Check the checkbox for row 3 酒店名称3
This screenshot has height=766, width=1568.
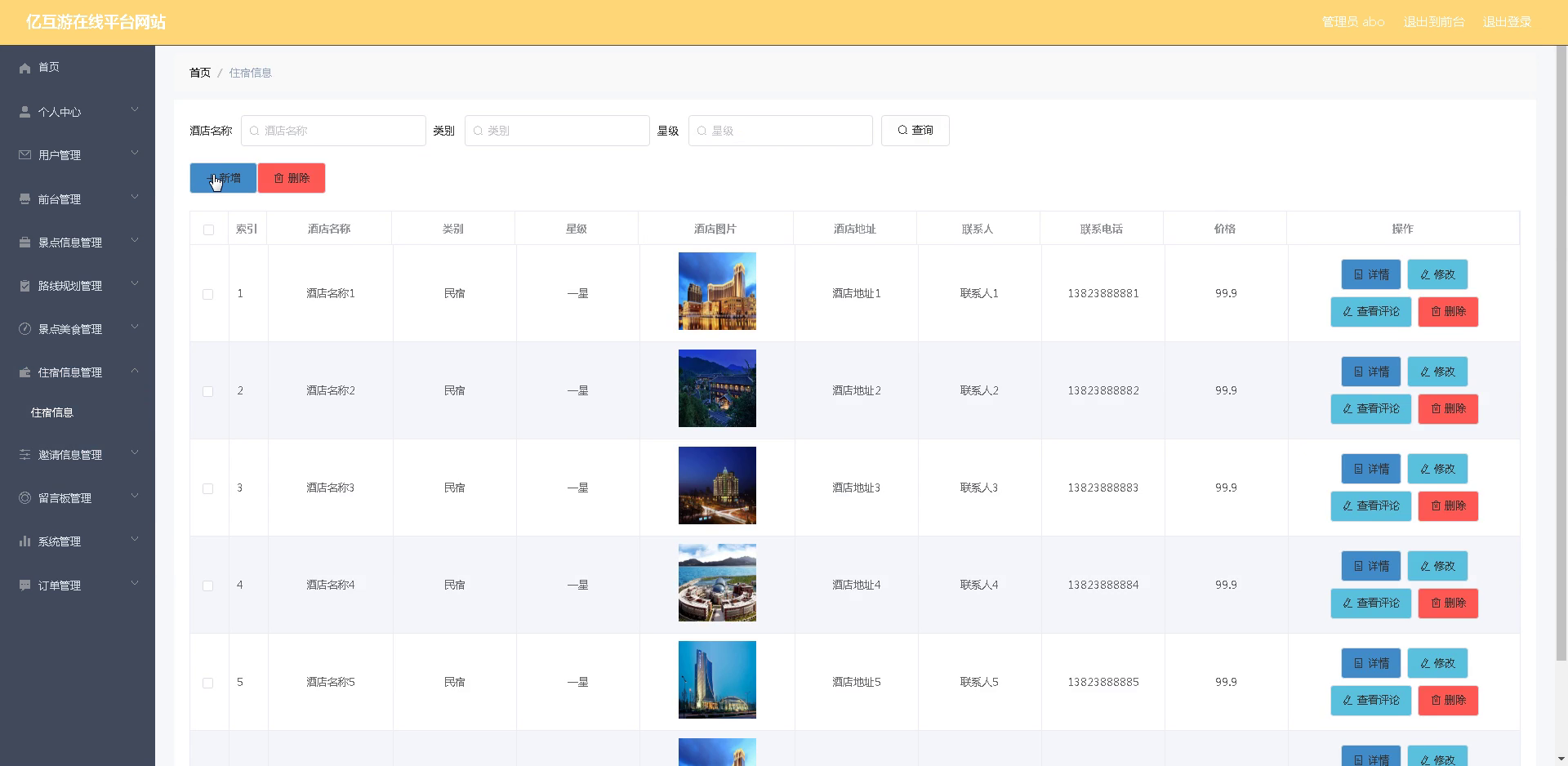pos(208,488)
